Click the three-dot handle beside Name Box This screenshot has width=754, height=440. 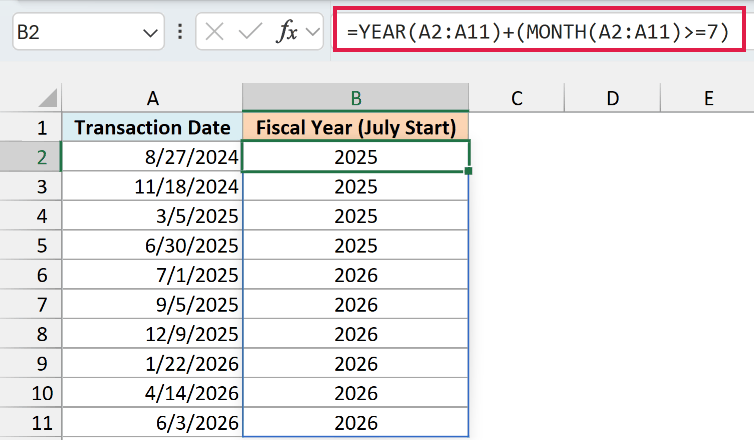click(180, 32)
